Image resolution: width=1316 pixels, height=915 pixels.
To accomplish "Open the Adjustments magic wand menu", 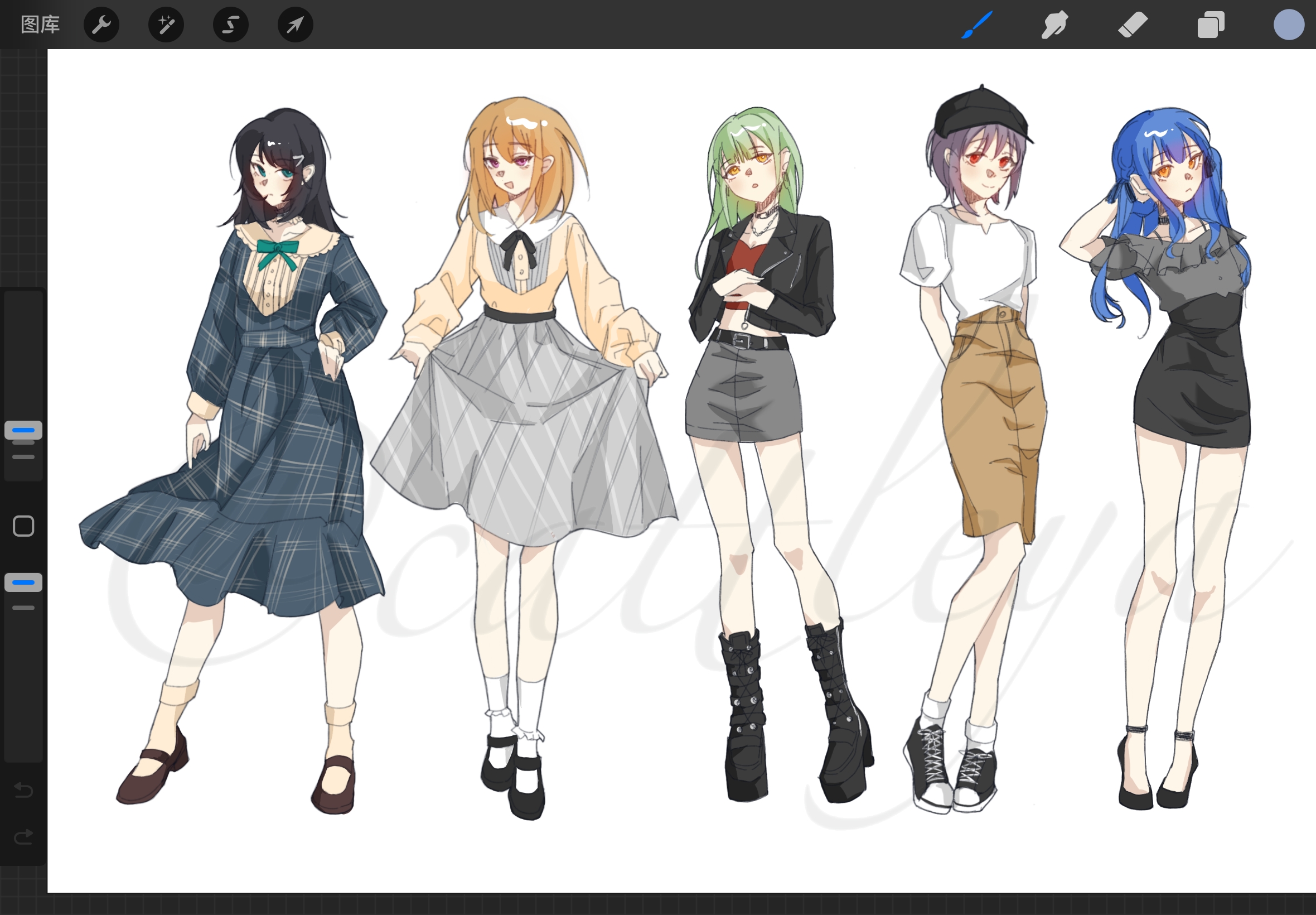I will point(166,25).
